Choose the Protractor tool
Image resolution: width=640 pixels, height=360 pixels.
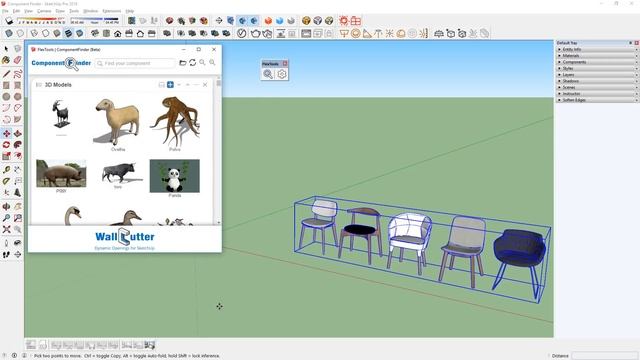click(6, 181)
